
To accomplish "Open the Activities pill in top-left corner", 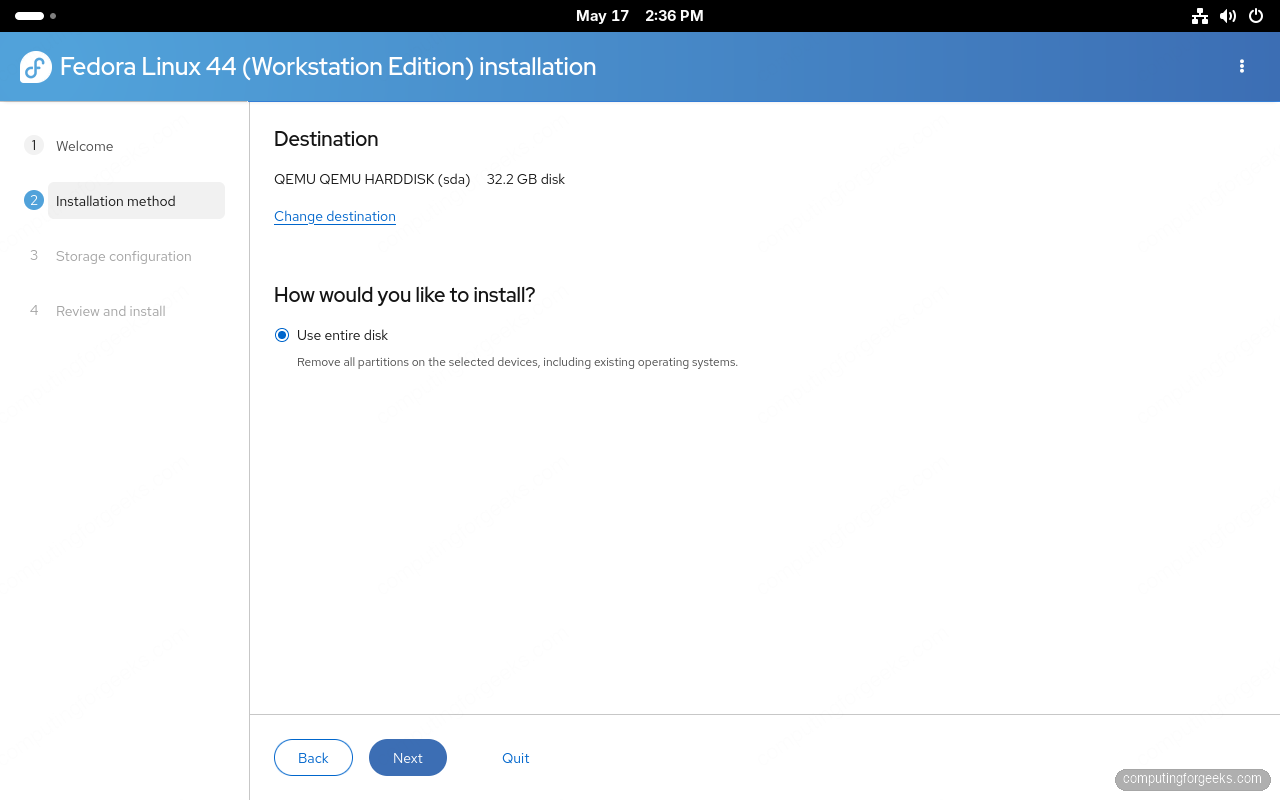I will pos(35,16).
